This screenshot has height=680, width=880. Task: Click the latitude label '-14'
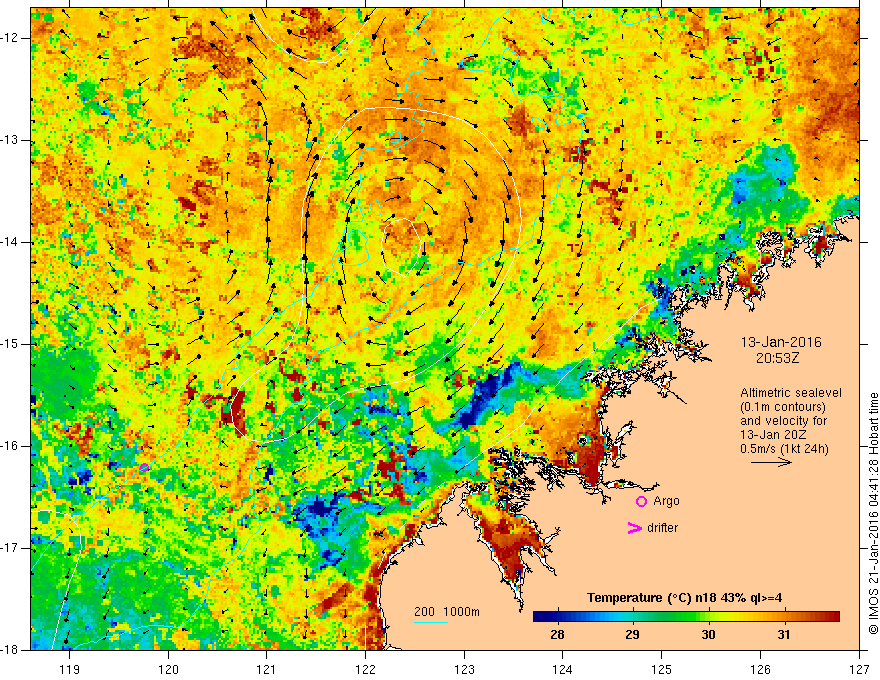click(12, 242)
